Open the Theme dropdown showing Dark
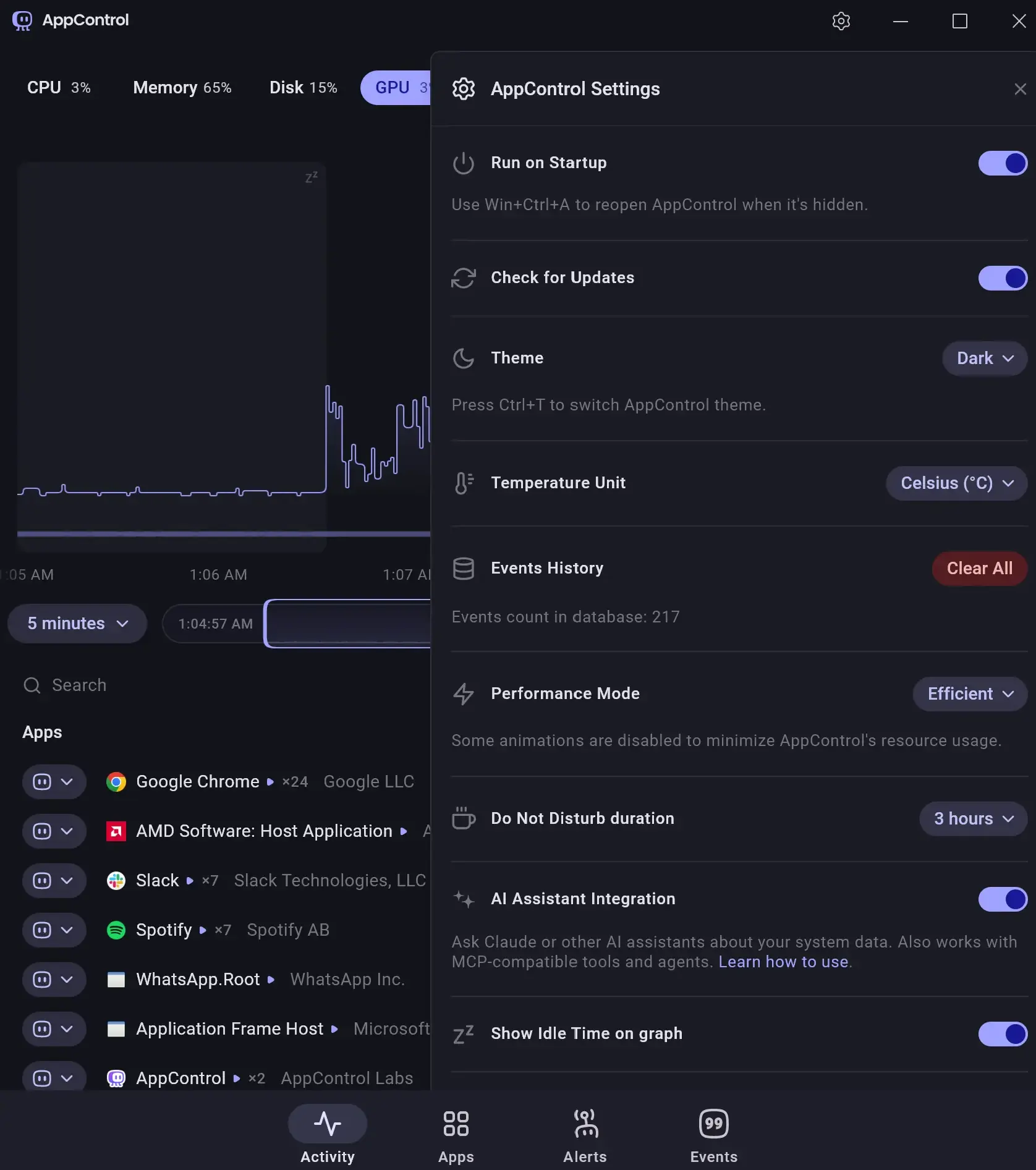 (985, 358)
